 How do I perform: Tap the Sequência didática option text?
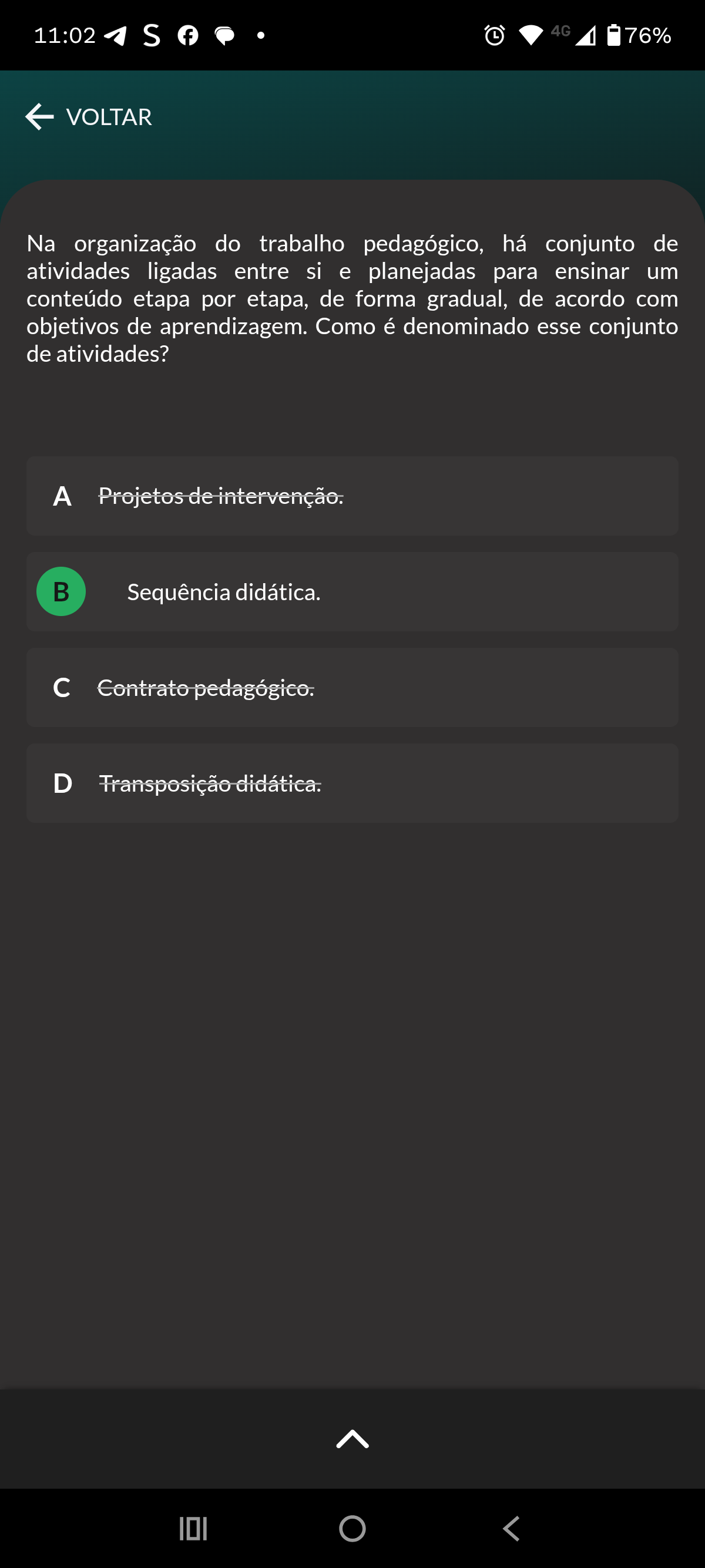click(x=223, y=593)
